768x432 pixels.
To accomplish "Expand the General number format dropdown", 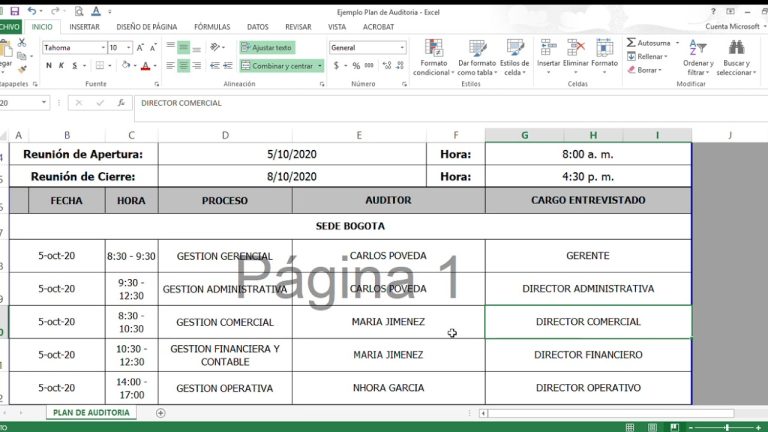I will [402, 48].
